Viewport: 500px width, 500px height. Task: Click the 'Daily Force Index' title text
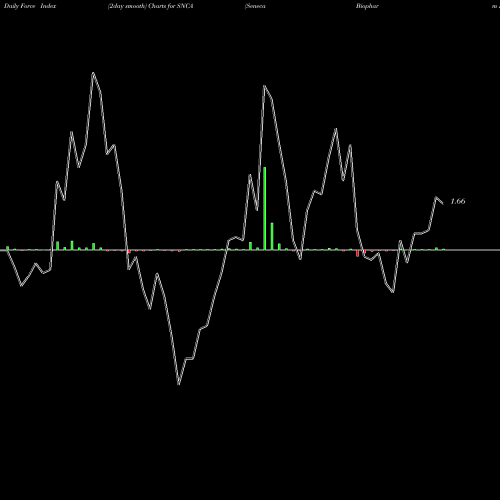(30, 6)
